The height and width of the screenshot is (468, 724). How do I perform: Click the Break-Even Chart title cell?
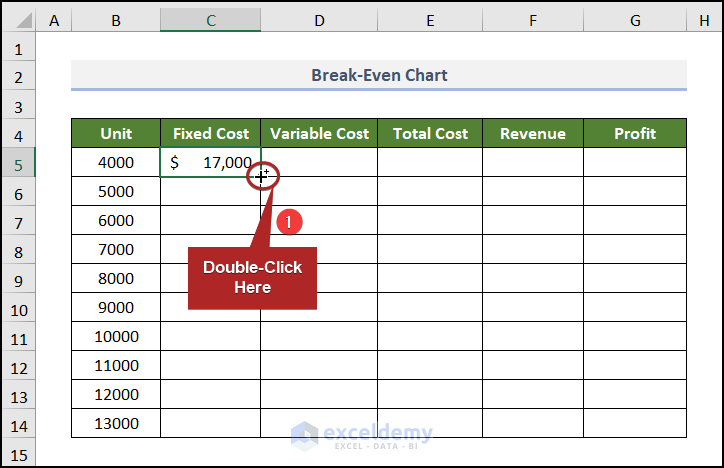pyautogui.click(x=379, y=75)
